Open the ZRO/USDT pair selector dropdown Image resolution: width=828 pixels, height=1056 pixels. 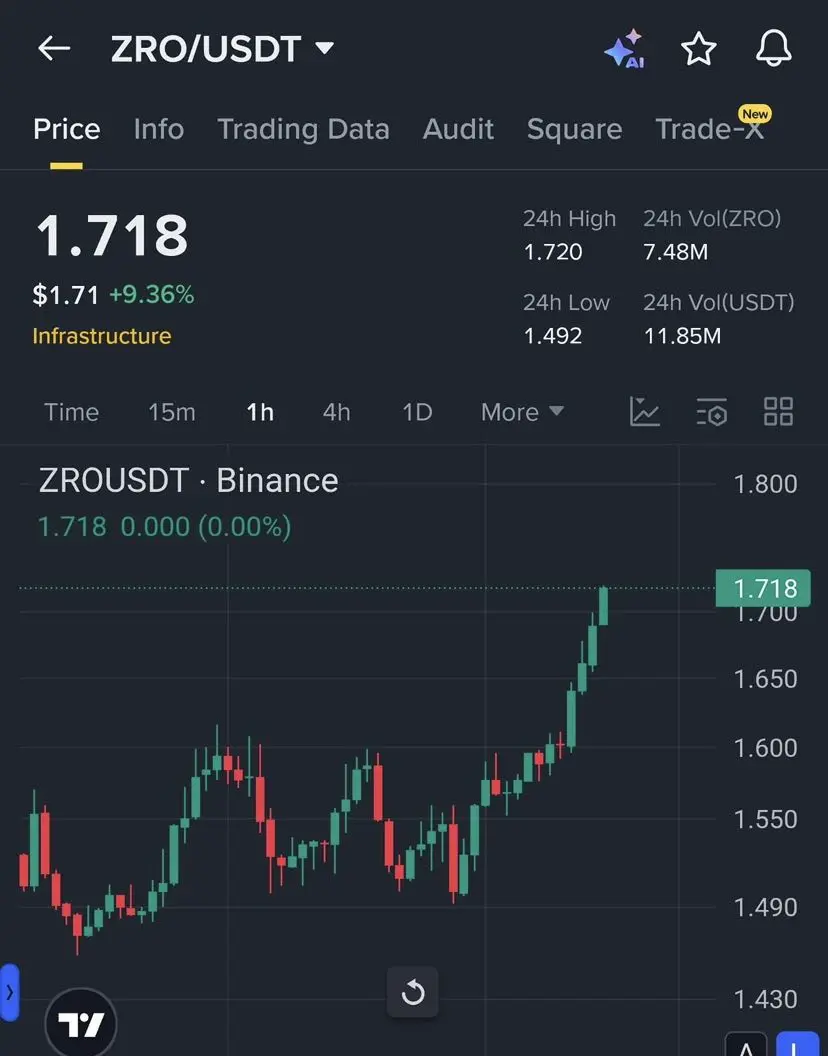pyautogui.click(x=222, y=48)
